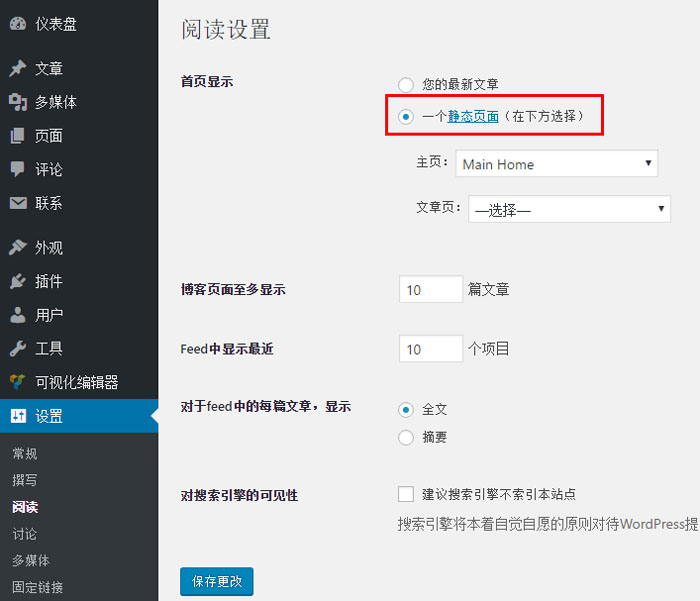Select the 您的最新文章 radio button

click(406, 85)
